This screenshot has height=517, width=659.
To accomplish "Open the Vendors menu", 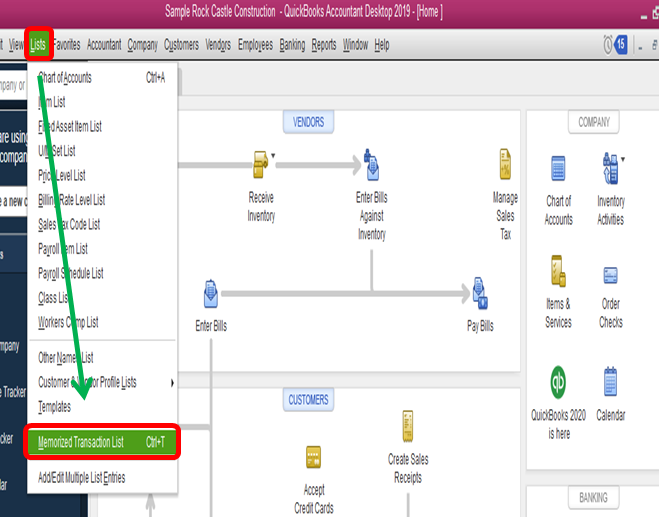I will point(218,45).
